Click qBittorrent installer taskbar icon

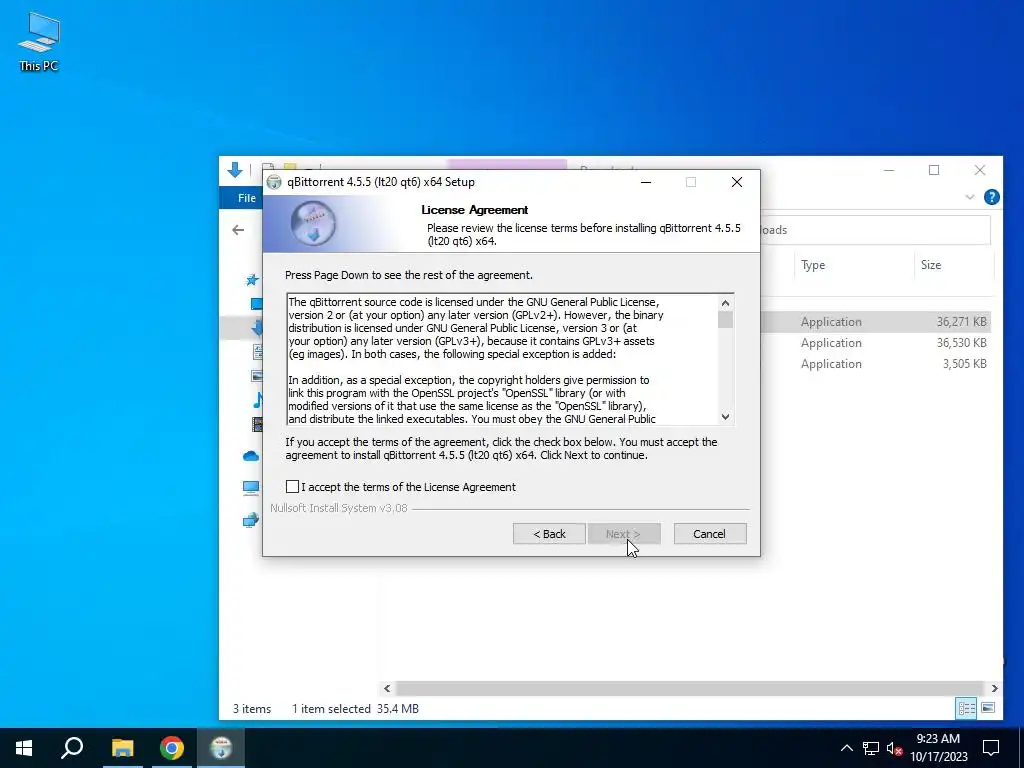[221, 748]
